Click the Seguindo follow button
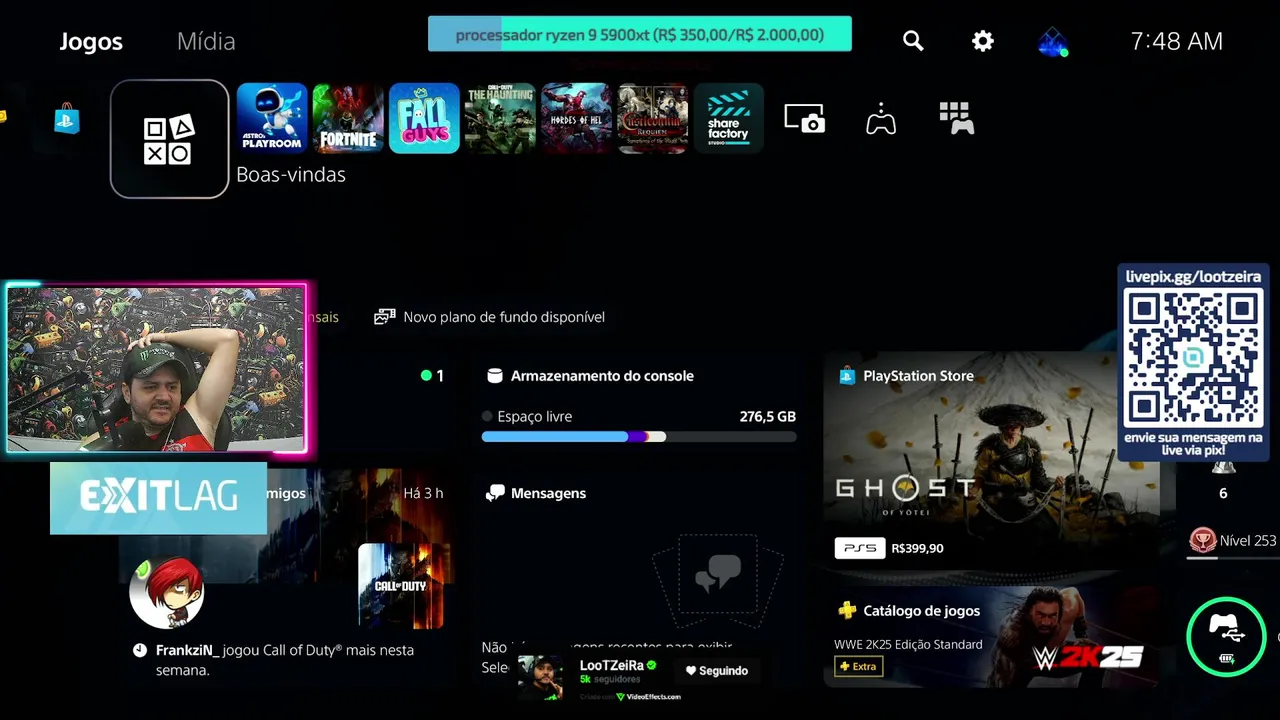Image resolution: width=1280 pixels, height=720 pixels. (717, 671)
